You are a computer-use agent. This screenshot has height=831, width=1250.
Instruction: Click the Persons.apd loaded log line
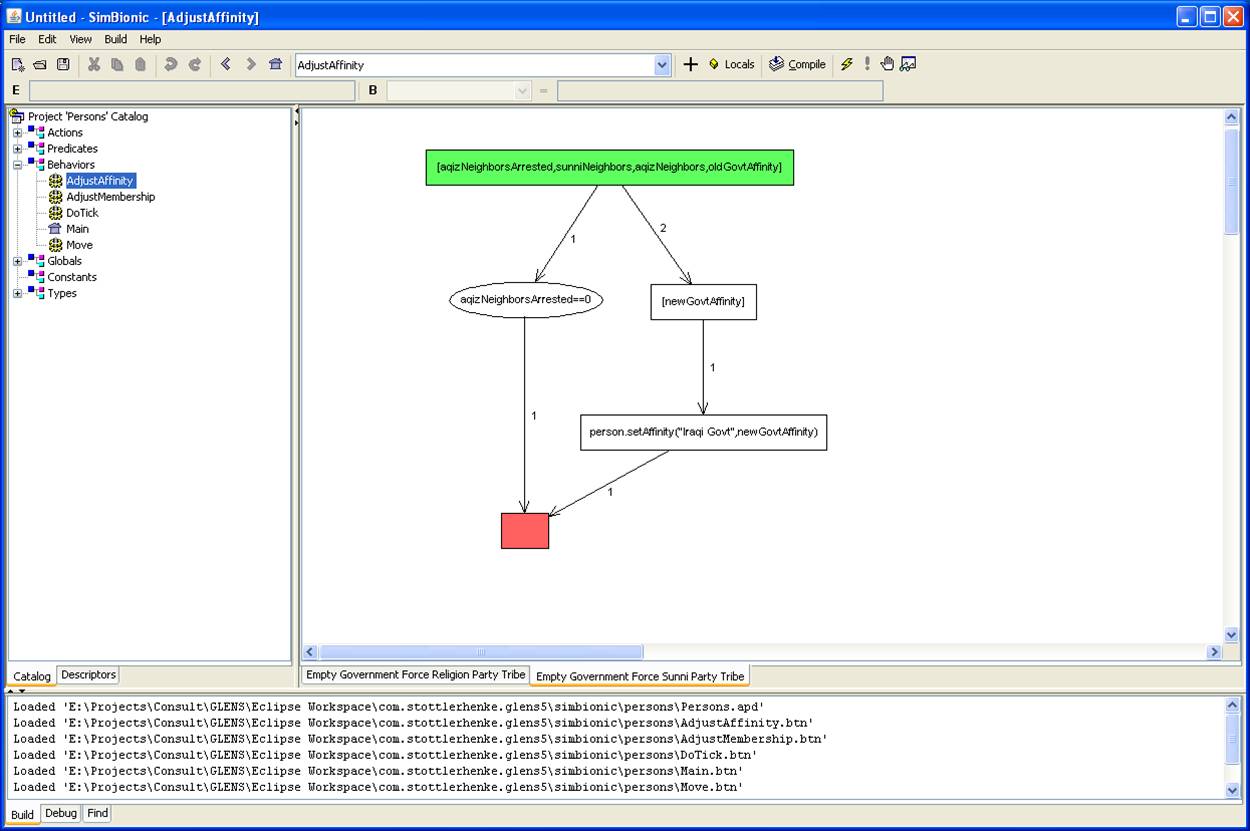[389, 706]
